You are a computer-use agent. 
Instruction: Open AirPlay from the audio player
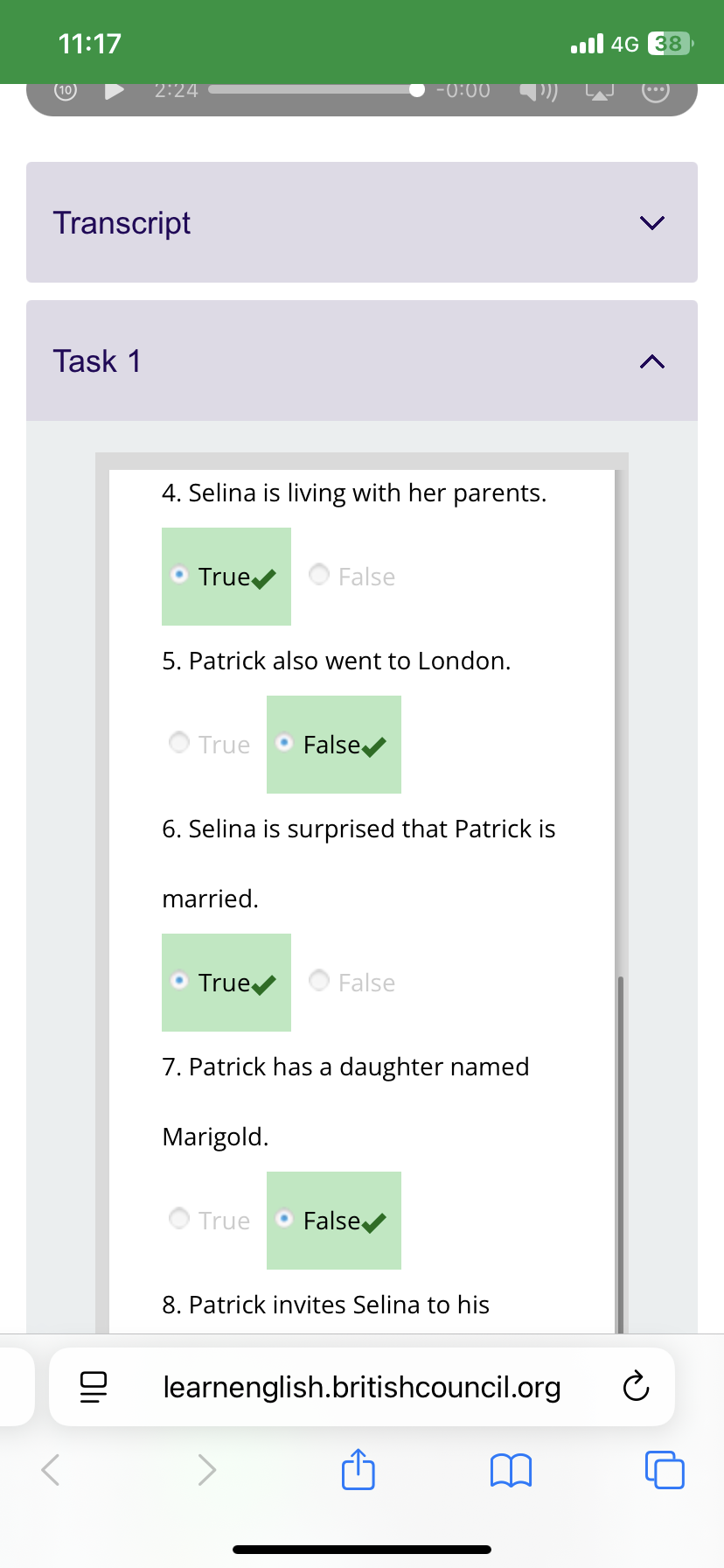tap(599, 91)
